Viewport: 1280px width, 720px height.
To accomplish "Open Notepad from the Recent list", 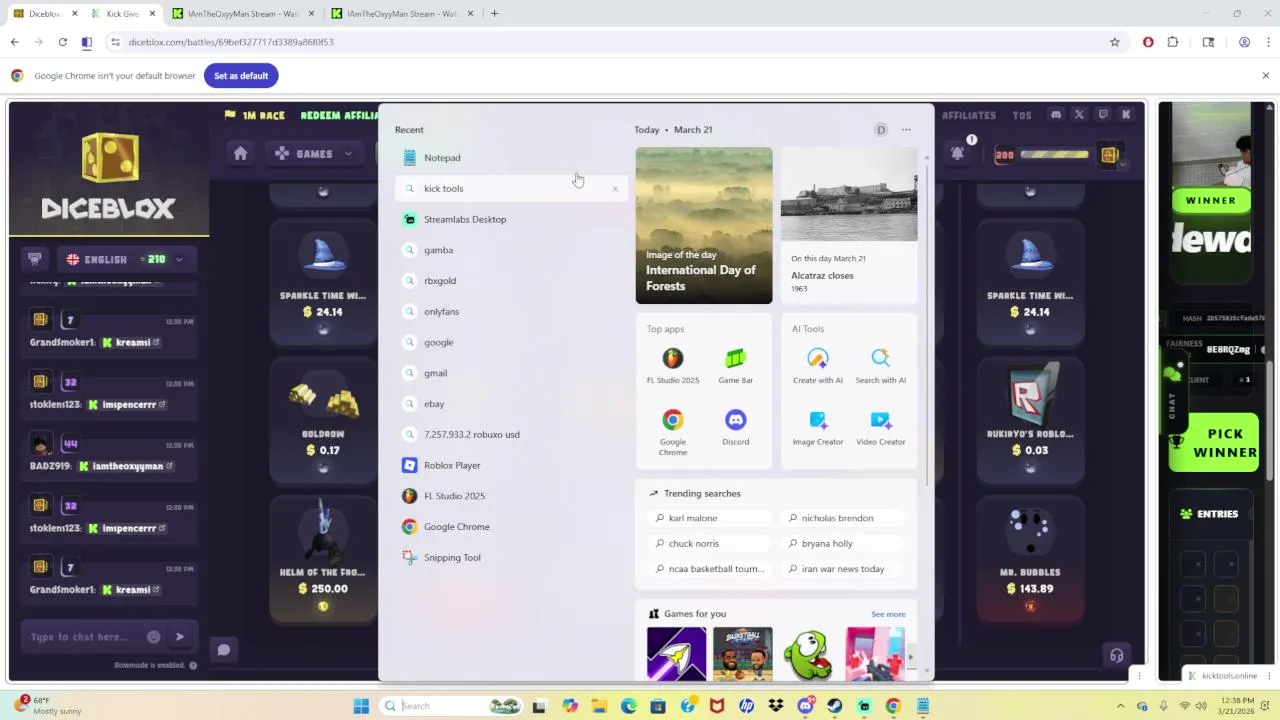I will click(510, 157).
